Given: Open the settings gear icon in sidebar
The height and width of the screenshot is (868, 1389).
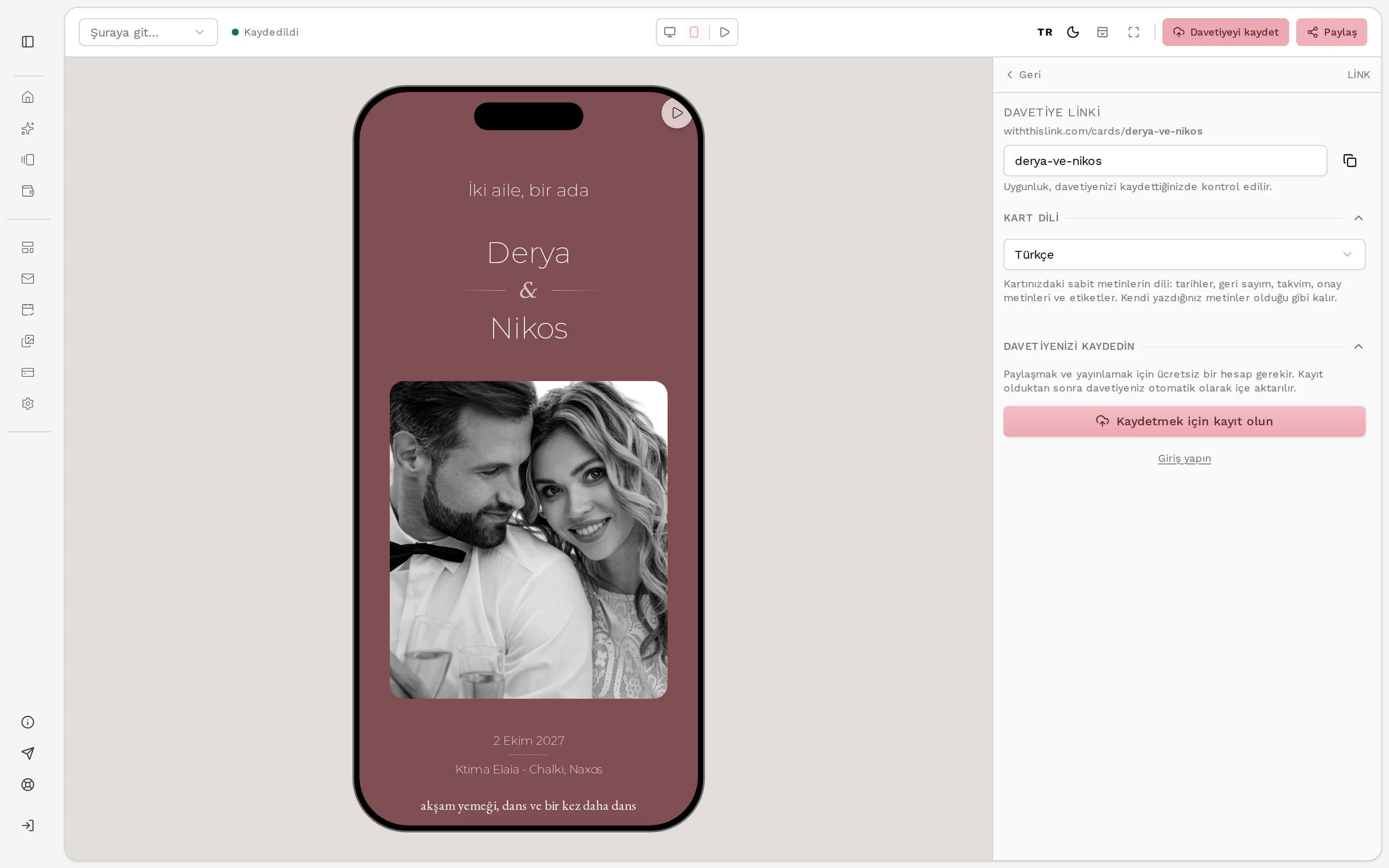Looking at the screenshot, I should [x=27, y=404].
